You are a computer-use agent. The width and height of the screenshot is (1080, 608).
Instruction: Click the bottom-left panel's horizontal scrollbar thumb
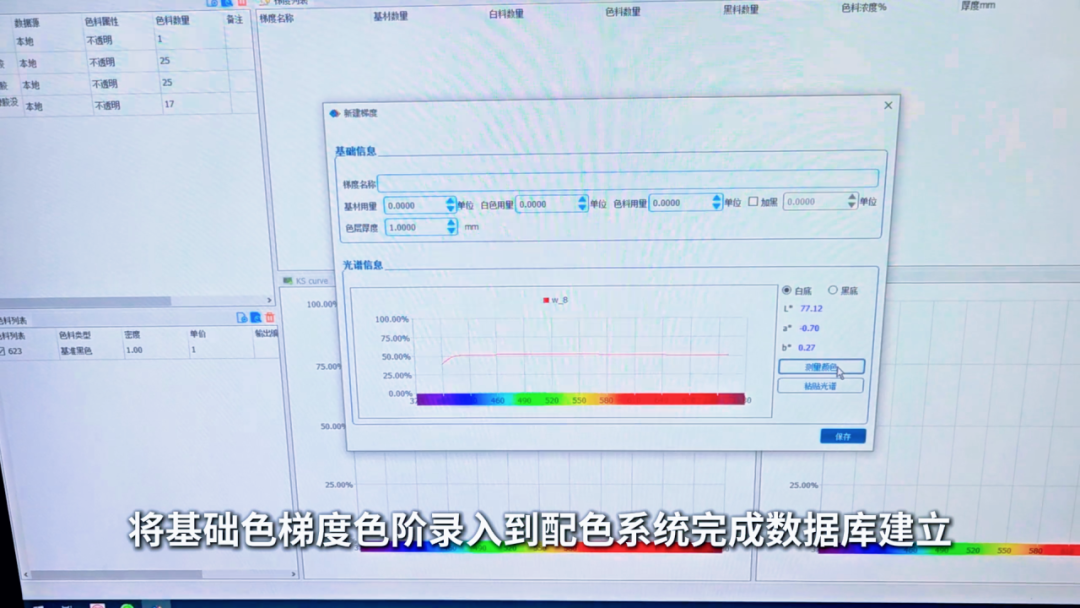[x=117, y=574]
